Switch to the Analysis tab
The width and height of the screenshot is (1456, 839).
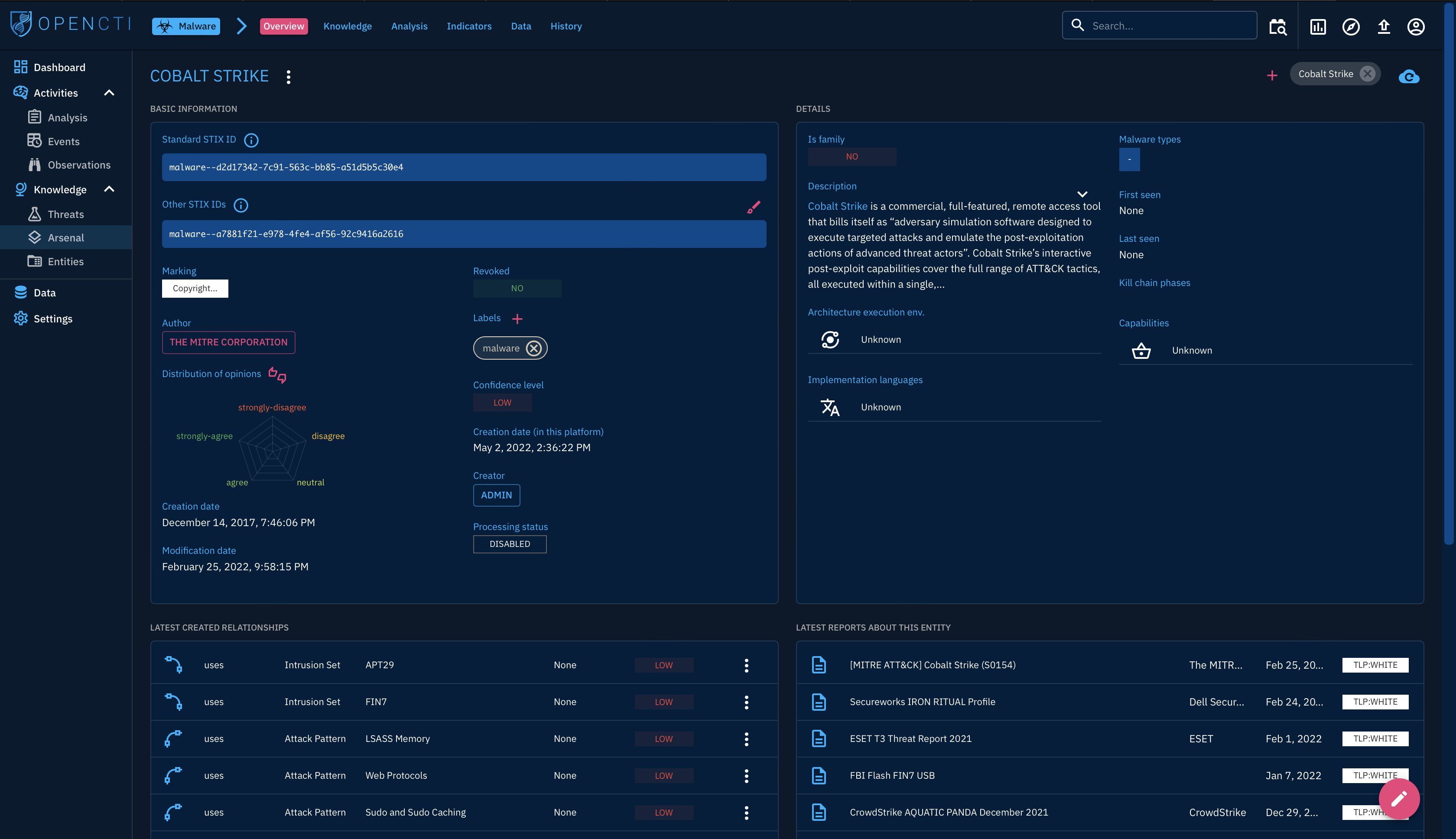point(409,26)
